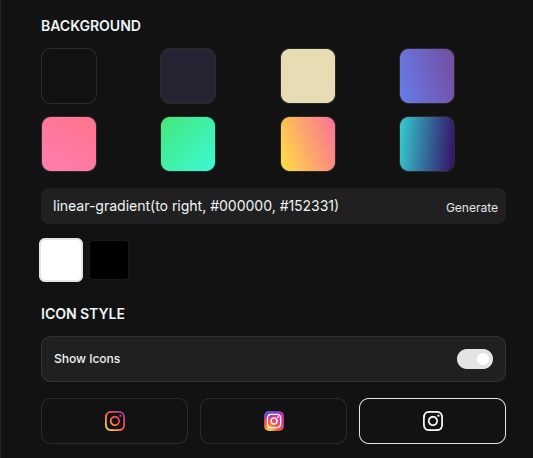Choose the dark navy background swatch
533x458 pixels.
pyautogui.click(x=188, y=76)
